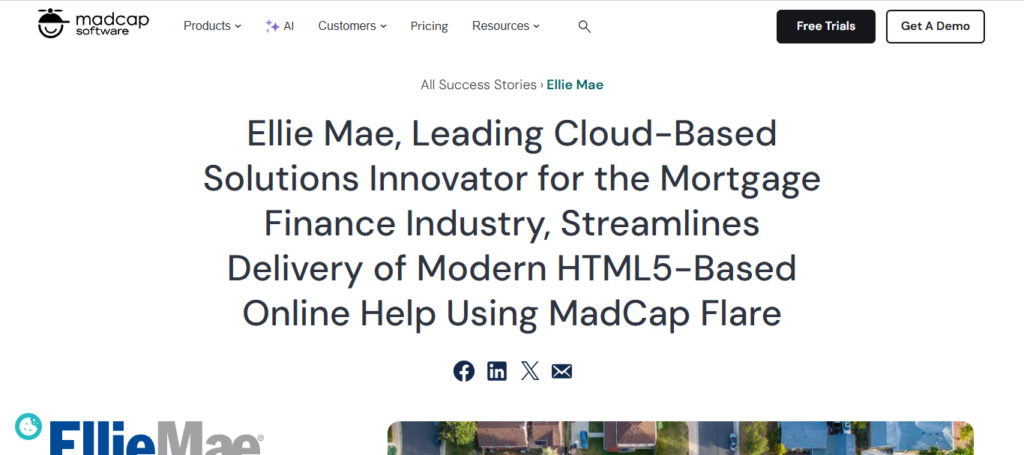Expand the Products dropdown menu
1024x455 pixels.
pyautogui.click(x=212, y=26)
